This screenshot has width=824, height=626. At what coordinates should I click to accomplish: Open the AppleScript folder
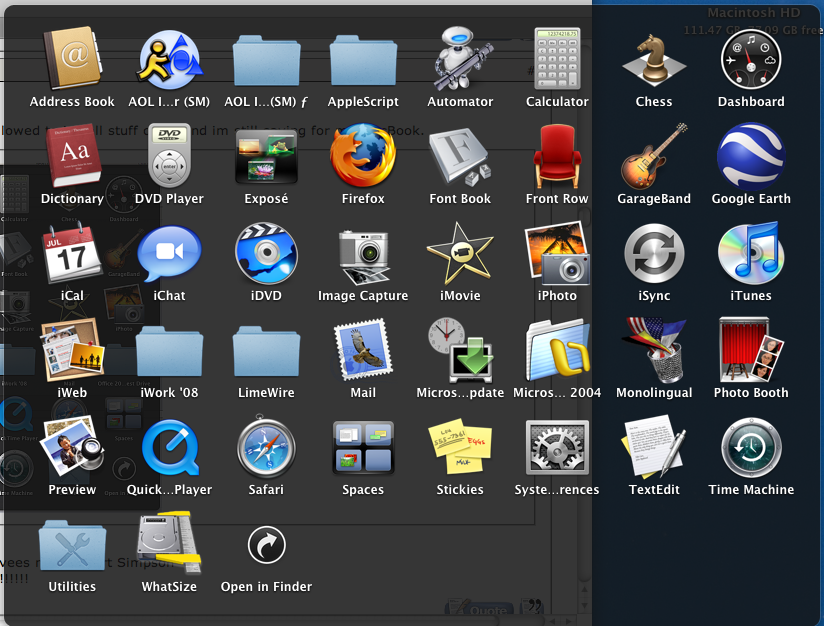tap(363, 60)
